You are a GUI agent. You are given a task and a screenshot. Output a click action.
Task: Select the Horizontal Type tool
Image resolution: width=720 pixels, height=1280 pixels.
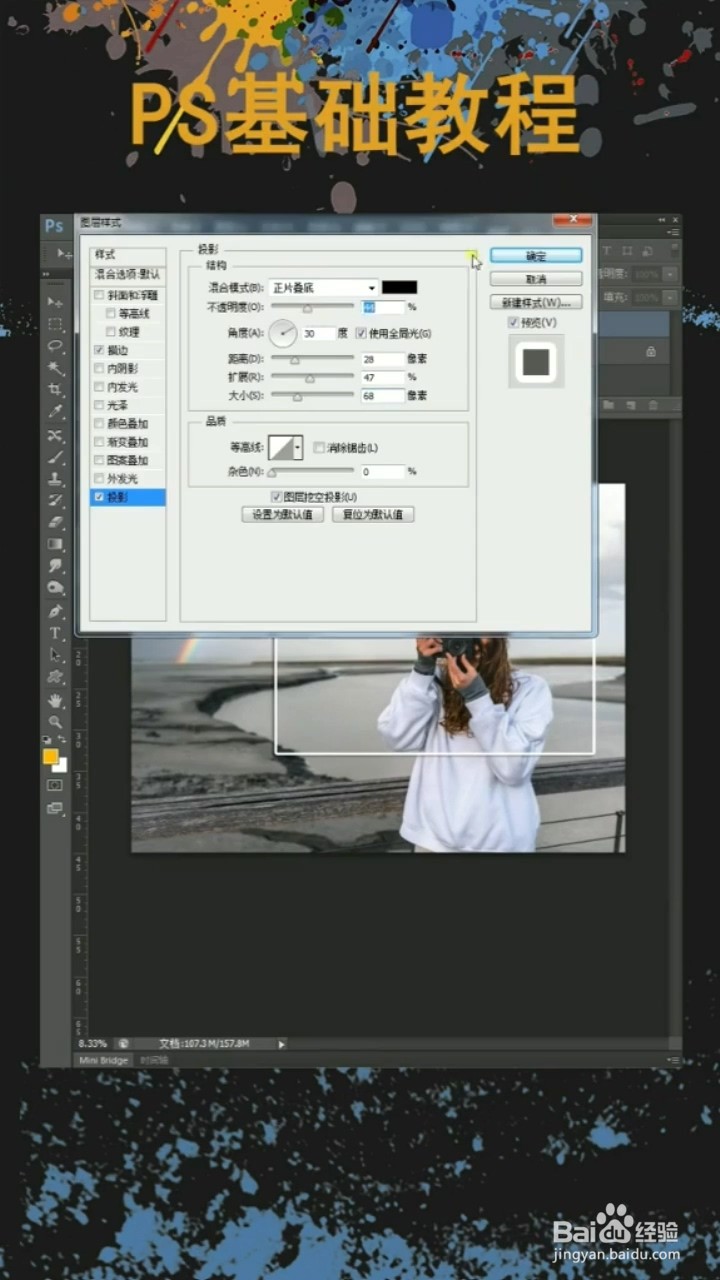[x=55, y=633]
